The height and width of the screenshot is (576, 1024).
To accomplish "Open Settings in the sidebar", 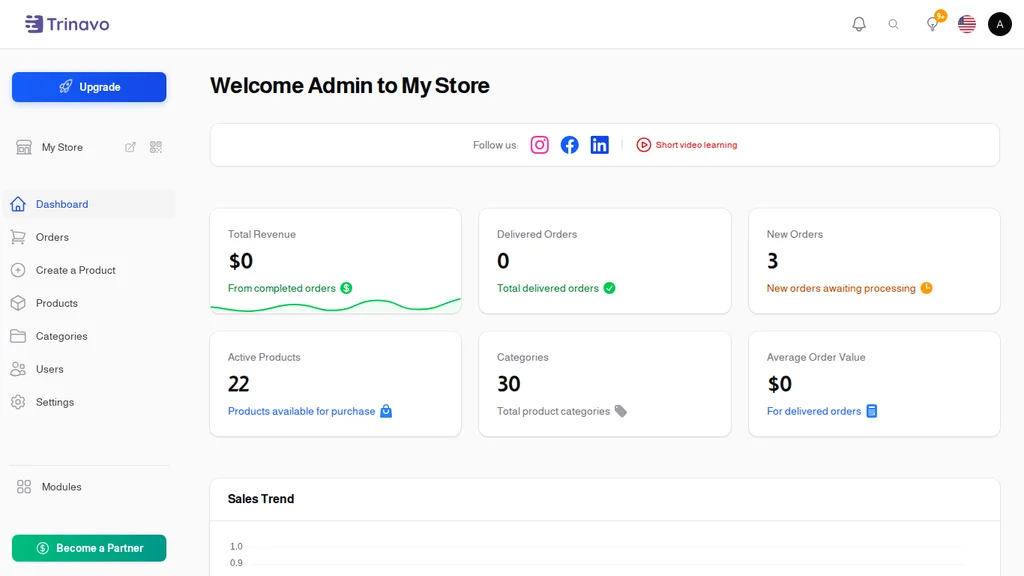I will (89, 402).
